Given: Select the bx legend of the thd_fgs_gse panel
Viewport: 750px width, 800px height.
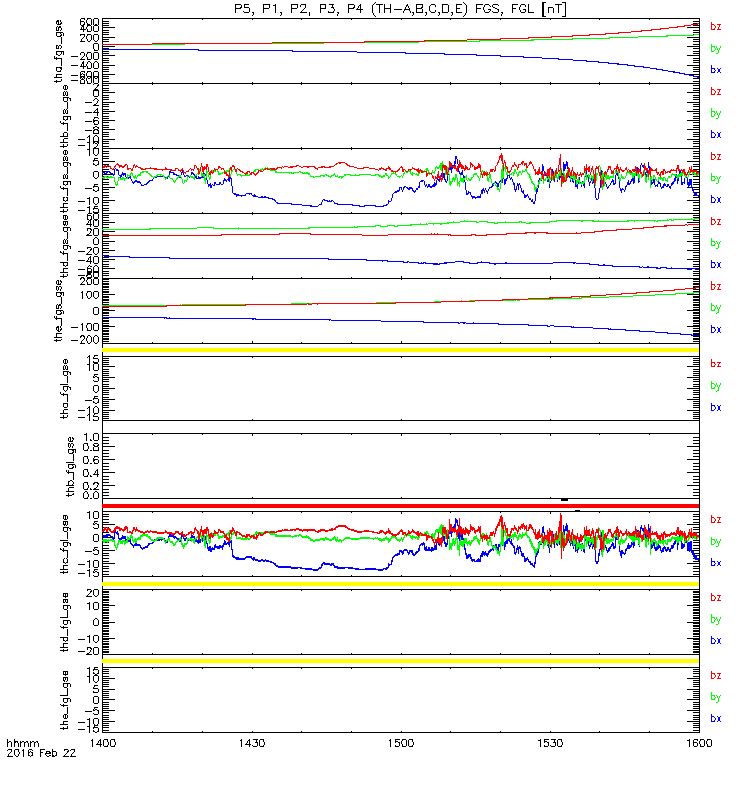Looking at the screenshot, I should [716, 265].
